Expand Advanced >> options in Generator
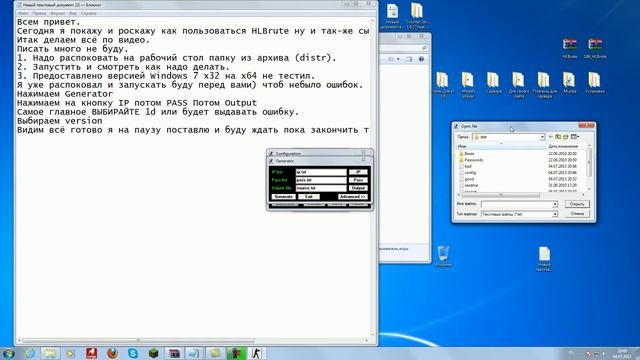Viewport: 640px width, 360px height. coord(353,197)
